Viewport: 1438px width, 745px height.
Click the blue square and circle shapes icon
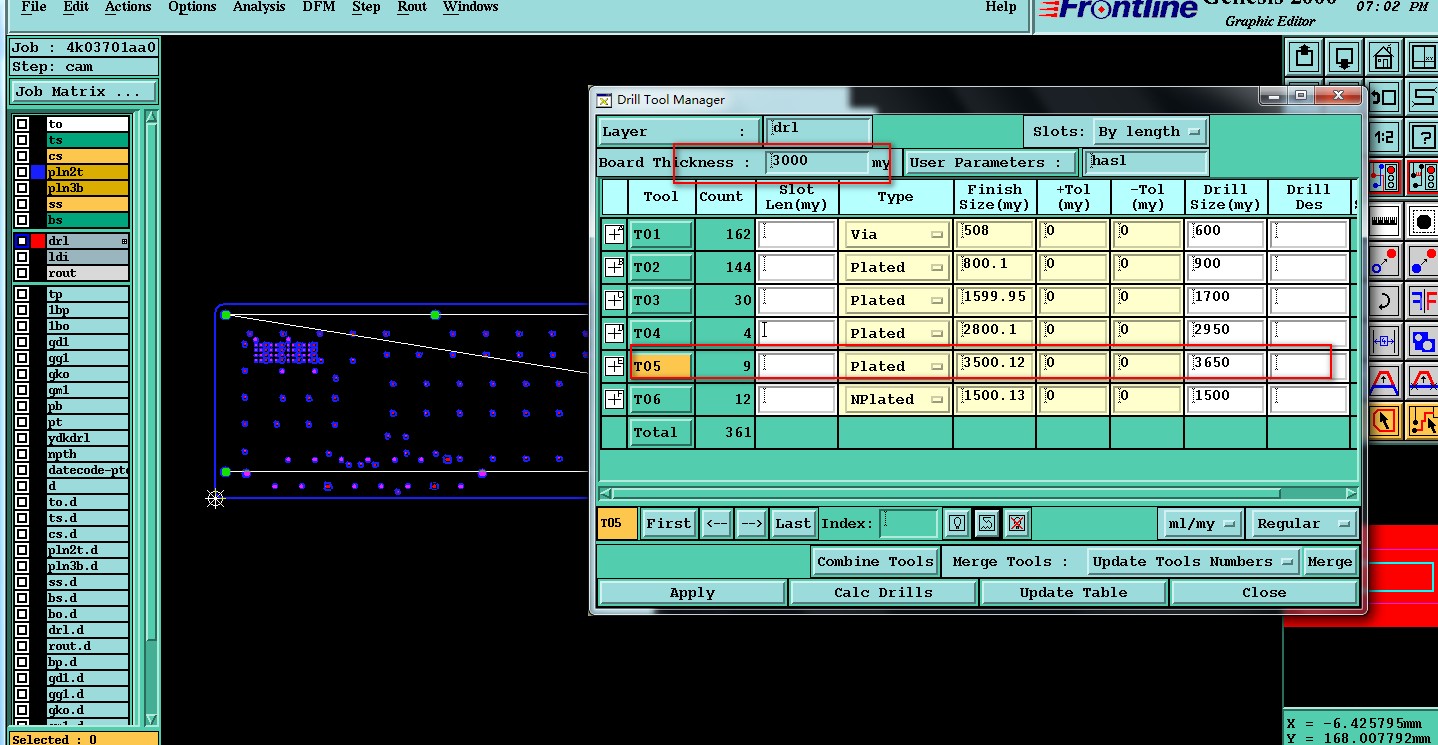tap(1422, 341)
